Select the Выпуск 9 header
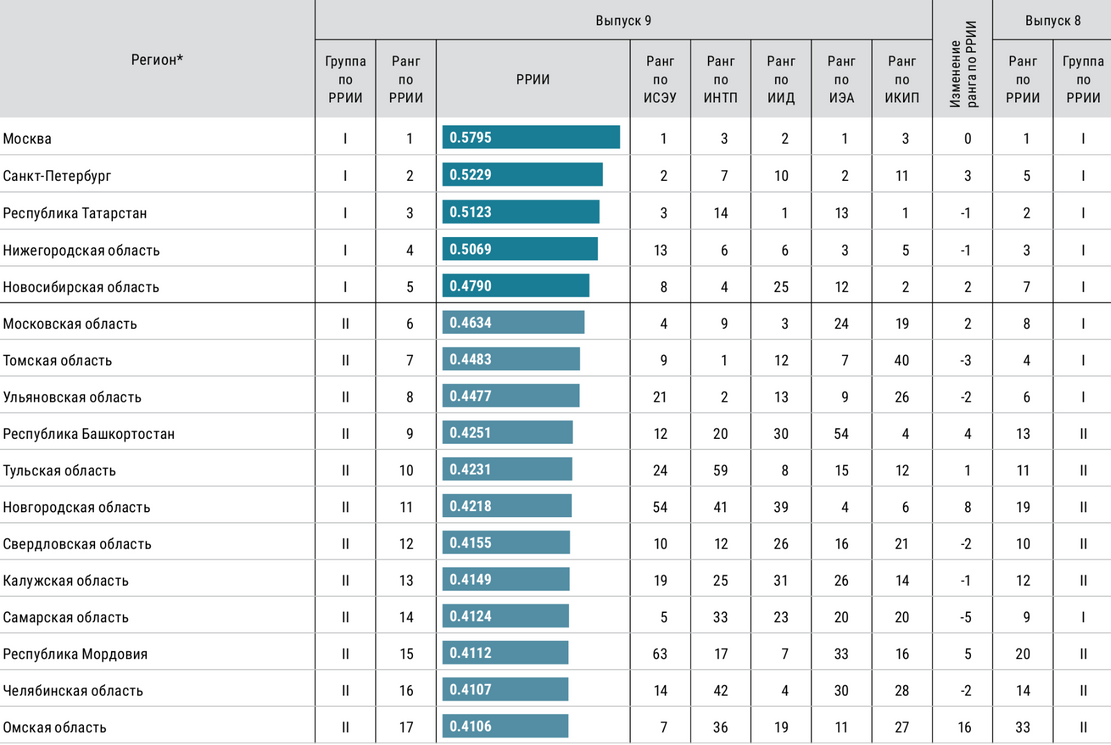The image size is (1111, 745). click(623, 20)
